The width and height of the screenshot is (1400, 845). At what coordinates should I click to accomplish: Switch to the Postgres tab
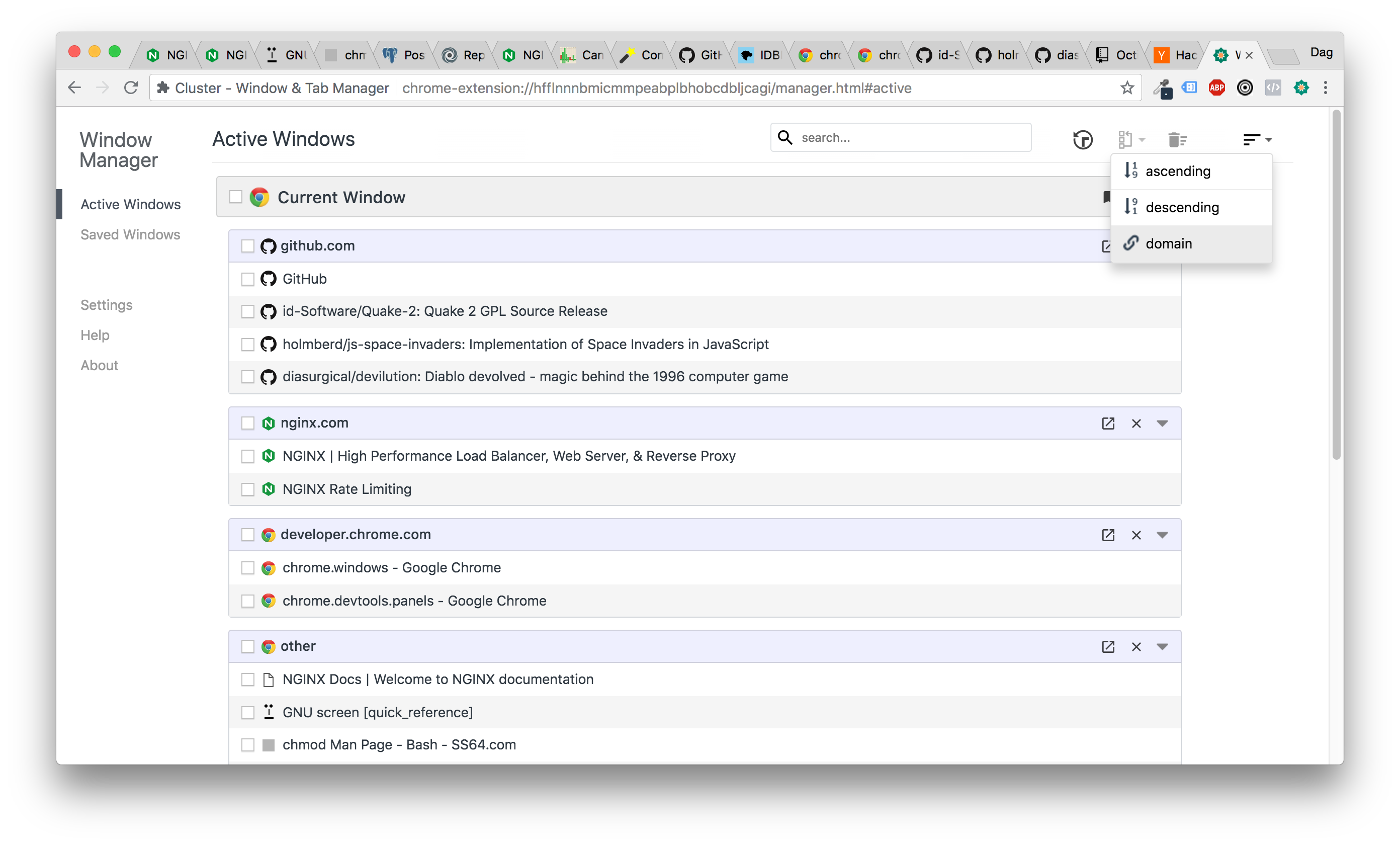pos(403,54)
